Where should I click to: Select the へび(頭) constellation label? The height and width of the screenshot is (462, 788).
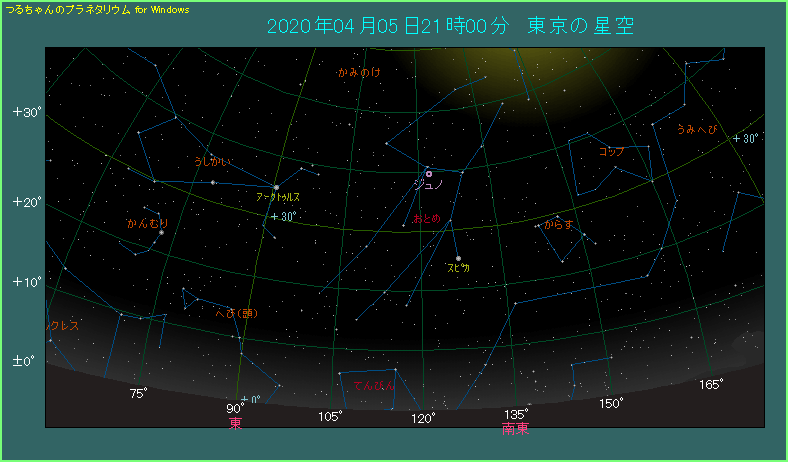pos(238,313)
